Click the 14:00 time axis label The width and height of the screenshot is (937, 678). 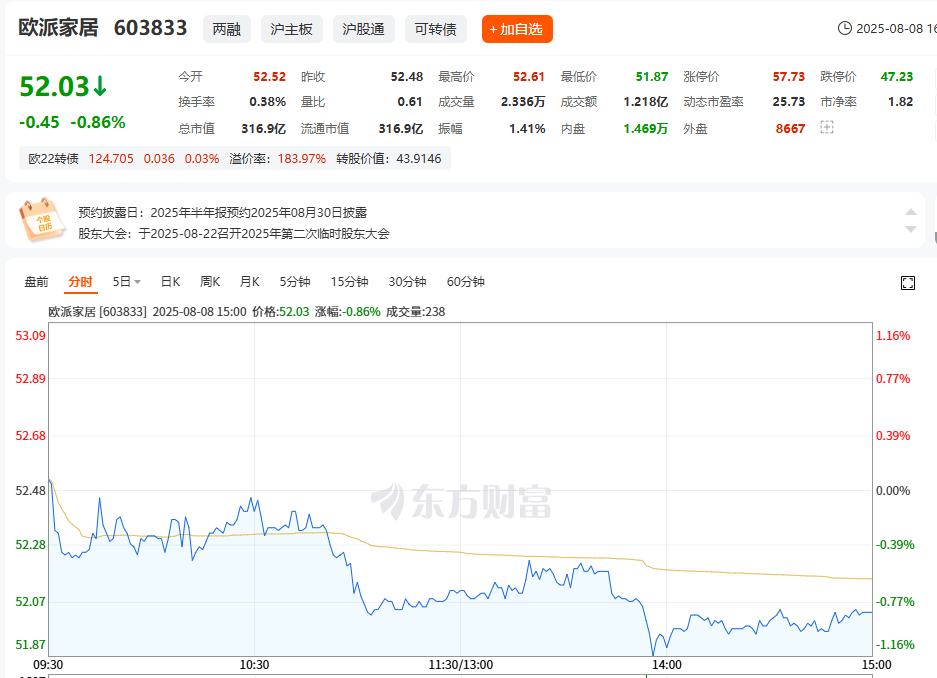667,665
